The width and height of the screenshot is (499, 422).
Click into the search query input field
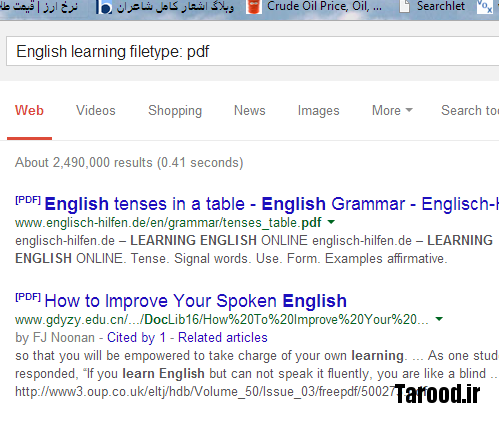tap(252, 51)
